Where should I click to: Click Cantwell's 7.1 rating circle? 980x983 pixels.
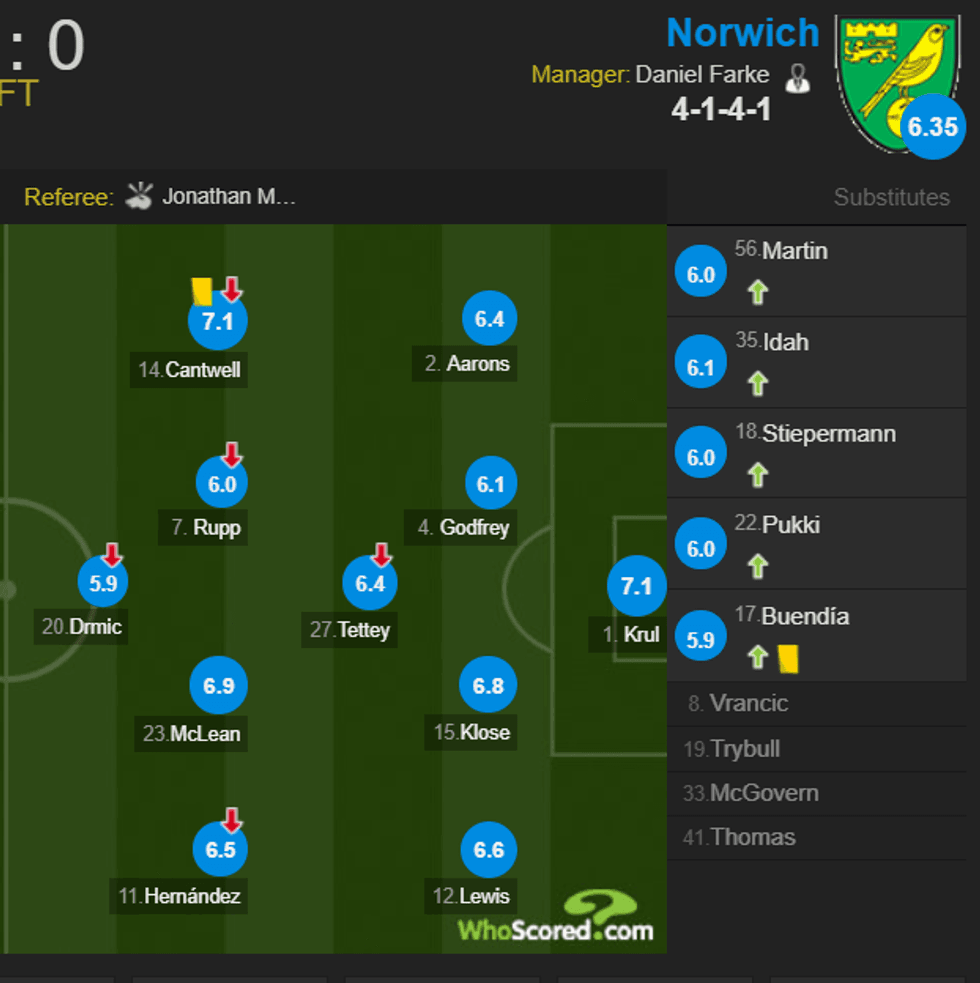(x=217, y=321)
